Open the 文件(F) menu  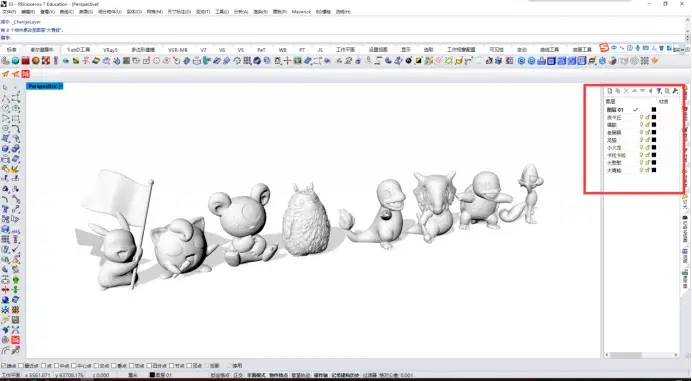pyautogui.click(x=9, y=12)
